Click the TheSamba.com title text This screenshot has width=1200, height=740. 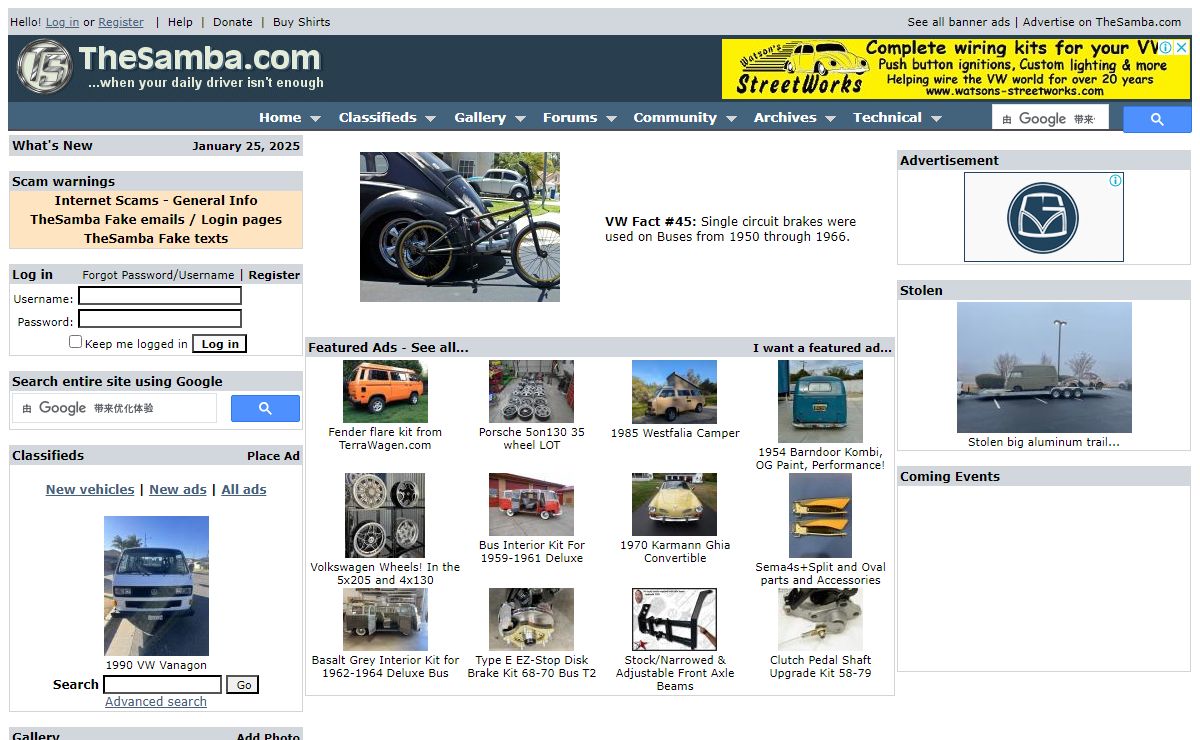pos(200,58)
